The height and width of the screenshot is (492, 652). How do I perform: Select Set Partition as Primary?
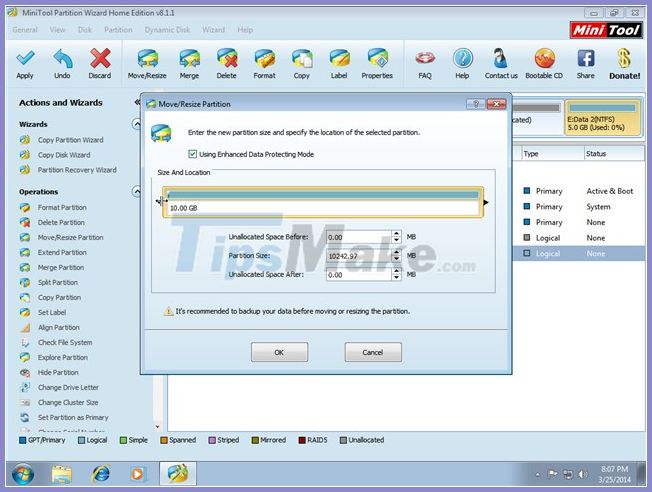point(73,417)
